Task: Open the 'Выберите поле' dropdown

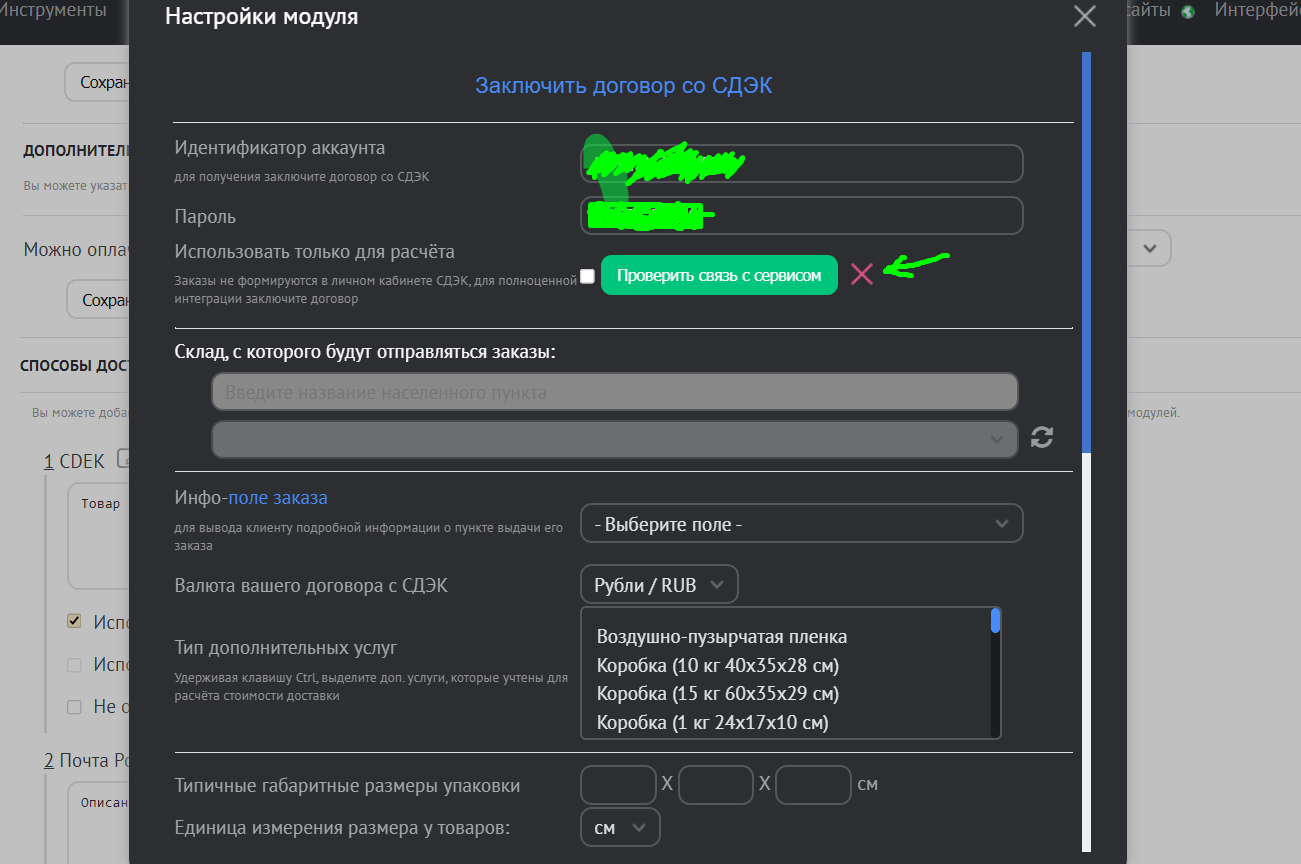Action: [801, 524]
